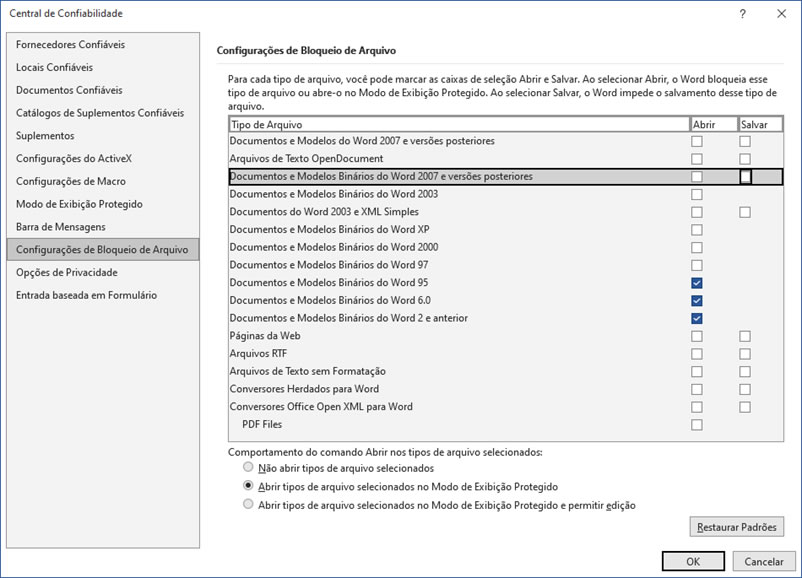Click the 'Tipo de Arquivo' column header
Viewport: 802px width, 578px height.
point(459,124)
